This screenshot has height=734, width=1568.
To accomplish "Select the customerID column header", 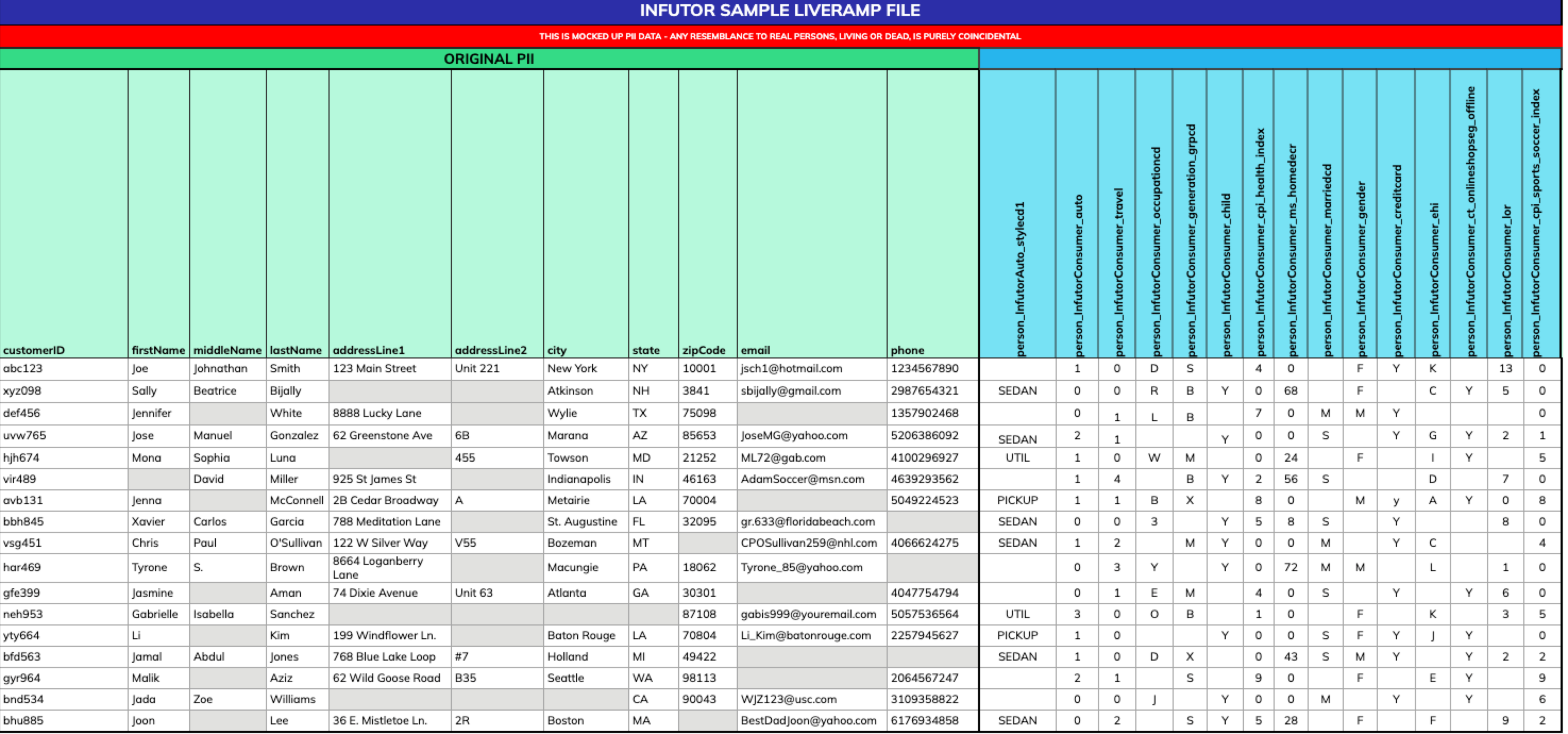I will (x=64, y=214).
